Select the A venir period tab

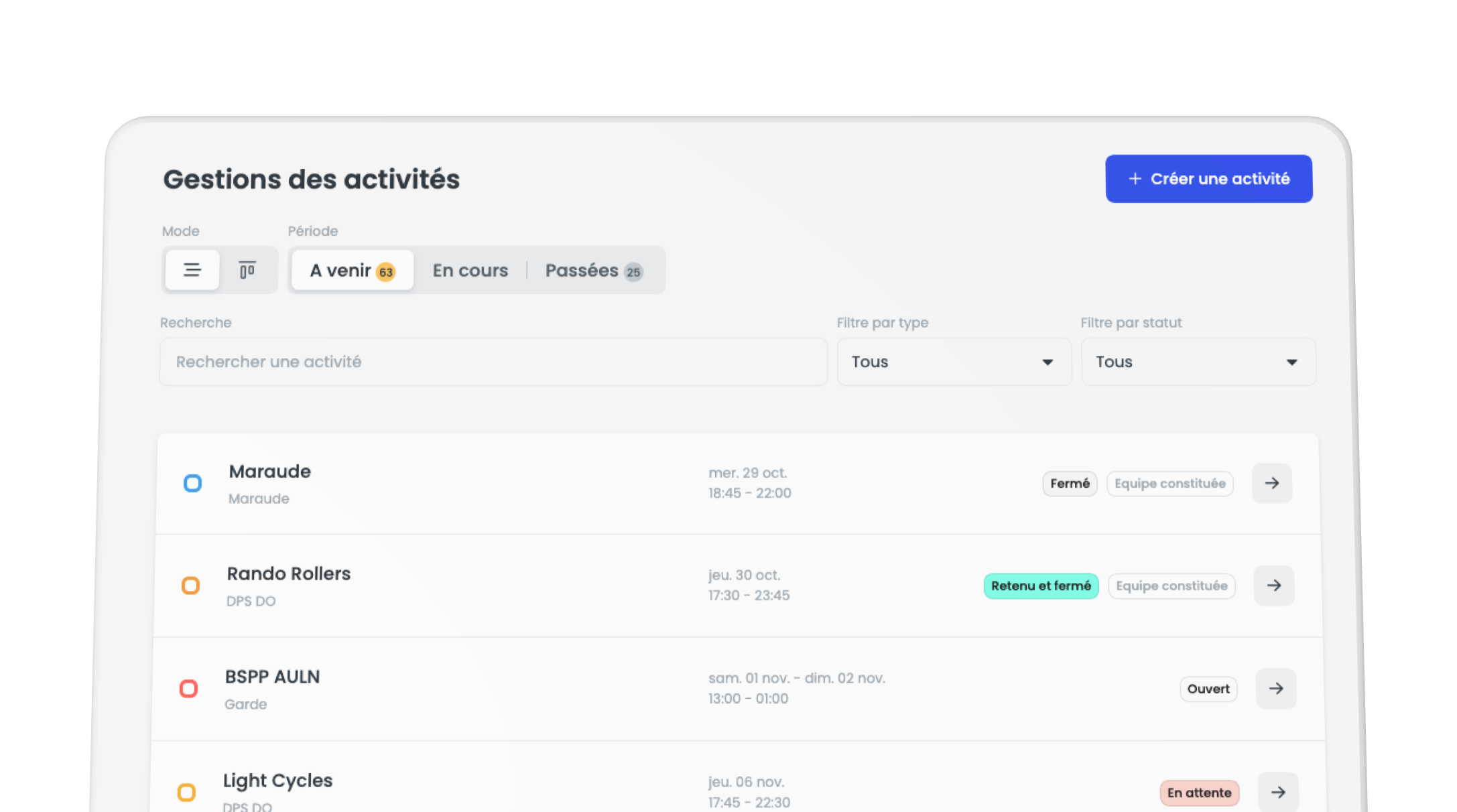pos(353,270)
